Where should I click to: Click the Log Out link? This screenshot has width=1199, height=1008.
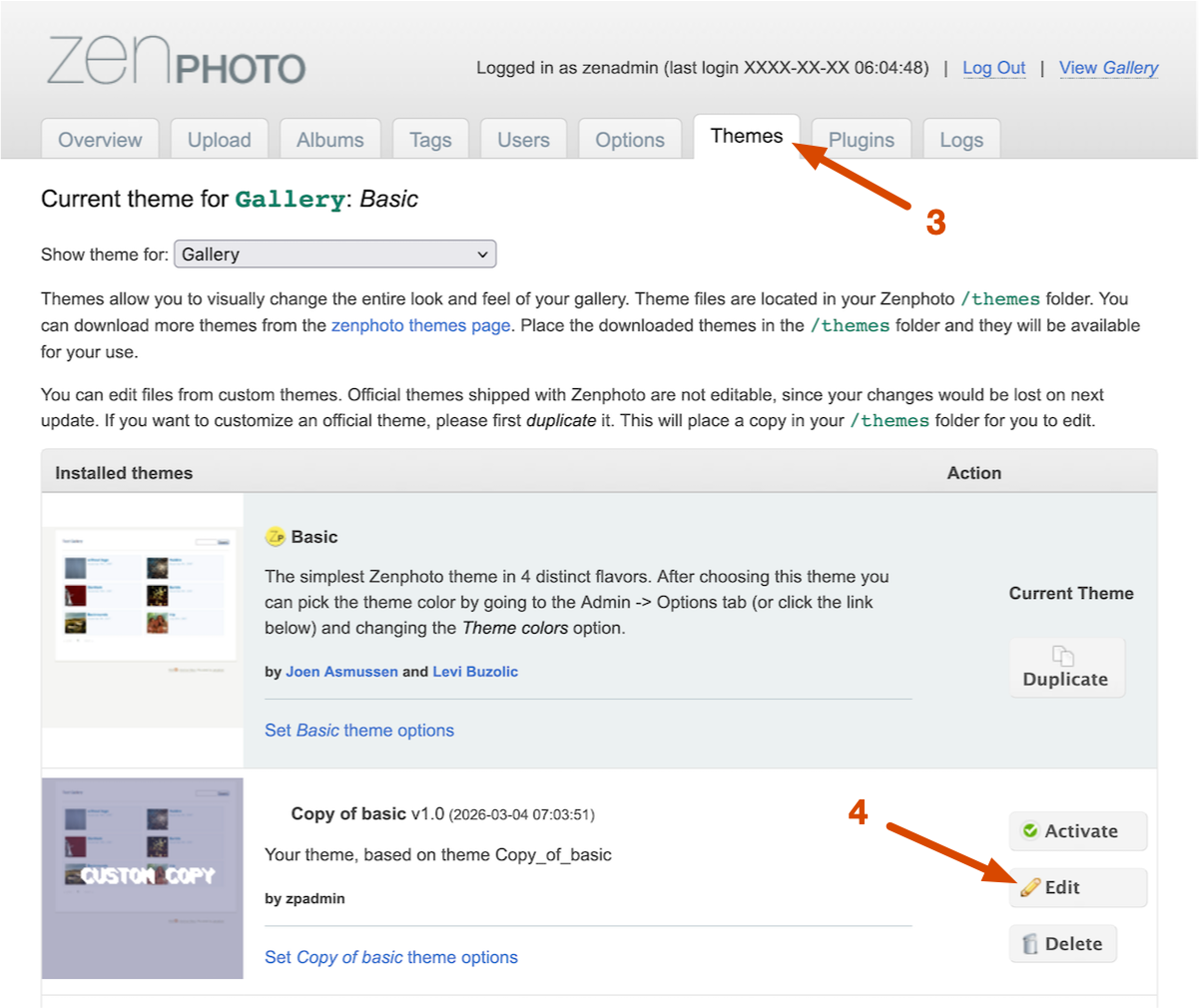(x=993, y=68)
